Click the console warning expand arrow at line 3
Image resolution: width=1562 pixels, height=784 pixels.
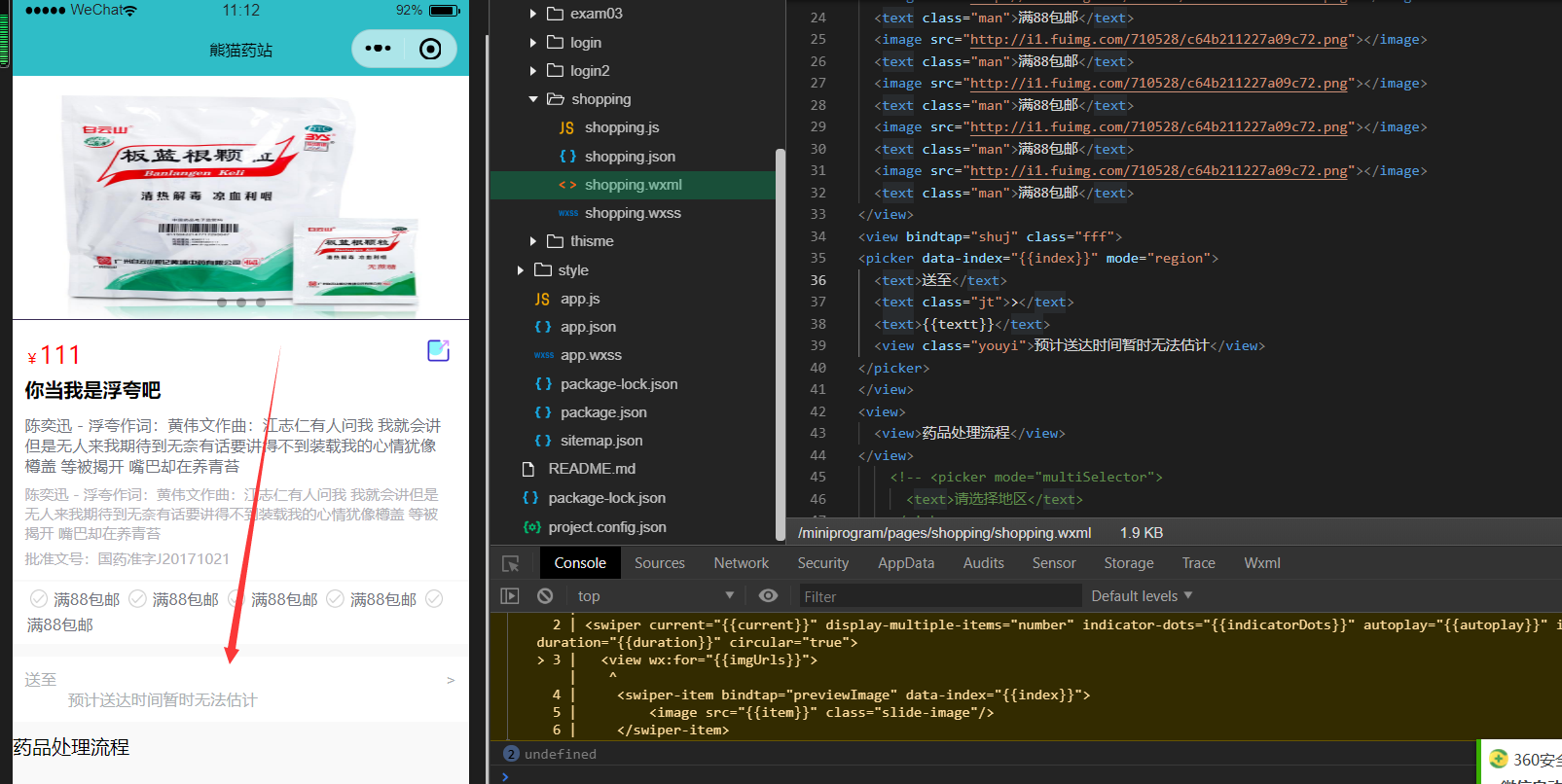541,659
